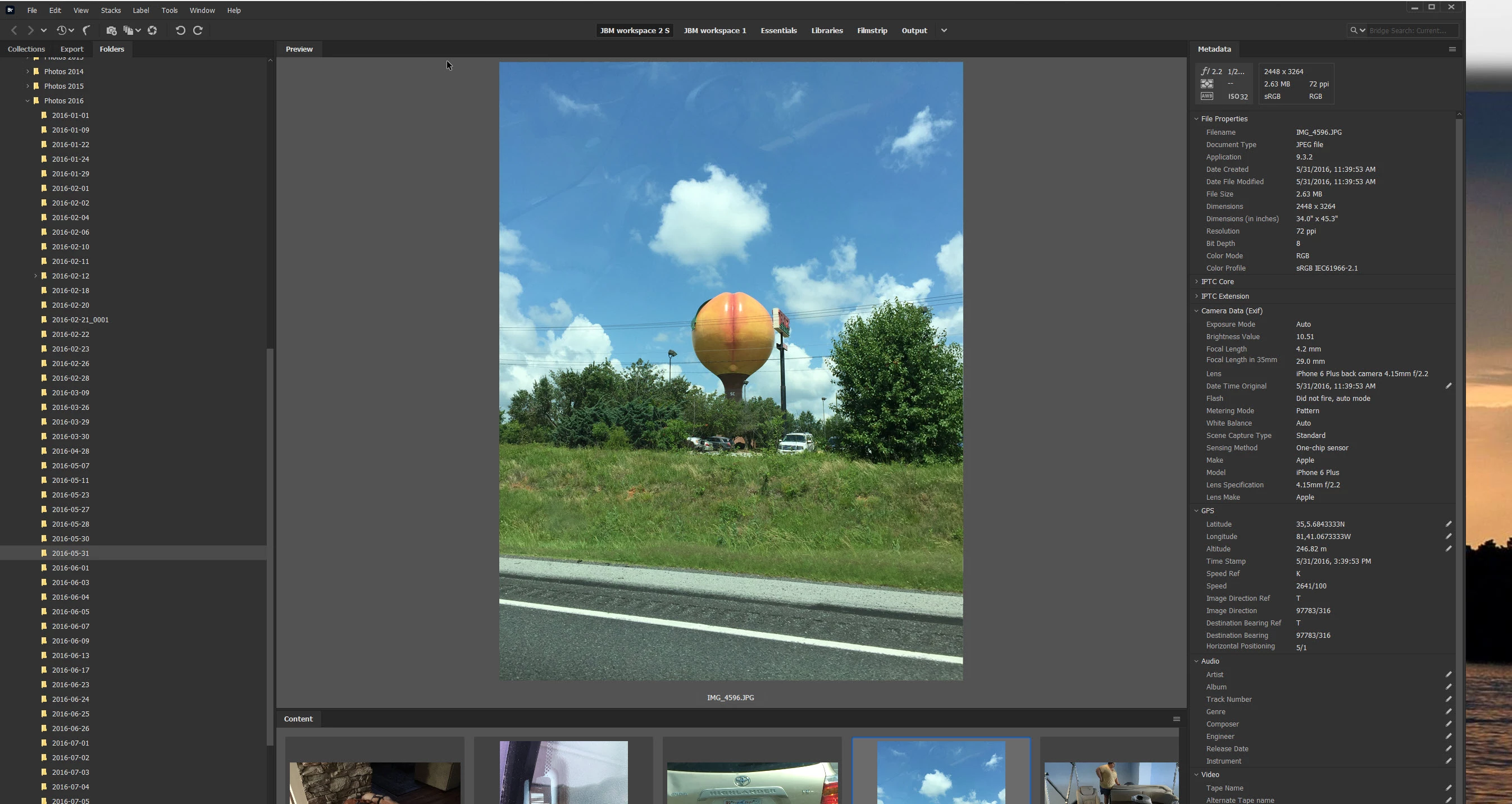Collapse the Photos 2016 folder
This screenshot has height=804, width=1512.
tap(28, 101)
